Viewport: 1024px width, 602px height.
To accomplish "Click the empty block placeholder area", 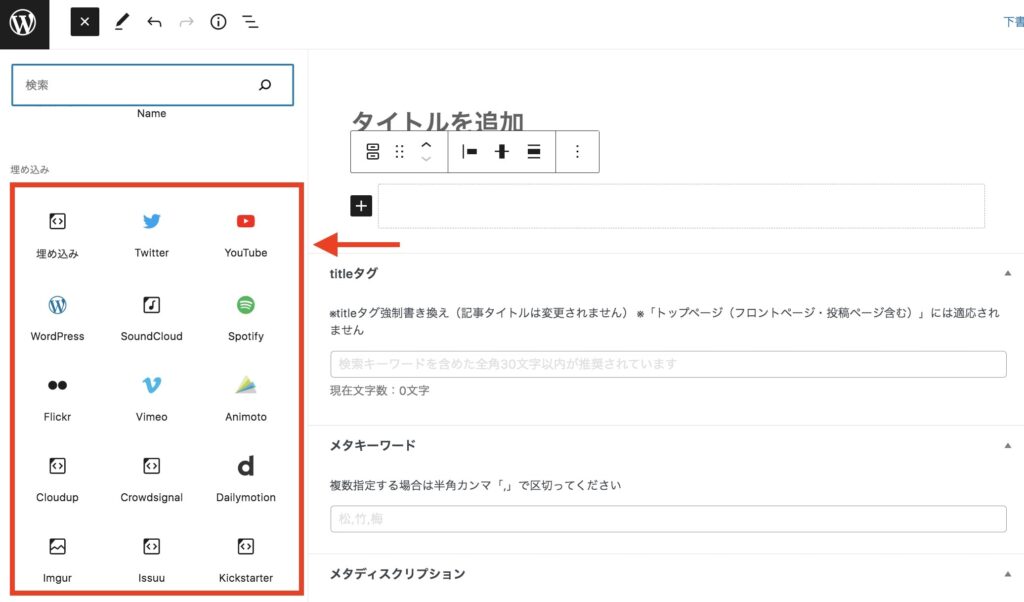I will (x=681, y=206).
